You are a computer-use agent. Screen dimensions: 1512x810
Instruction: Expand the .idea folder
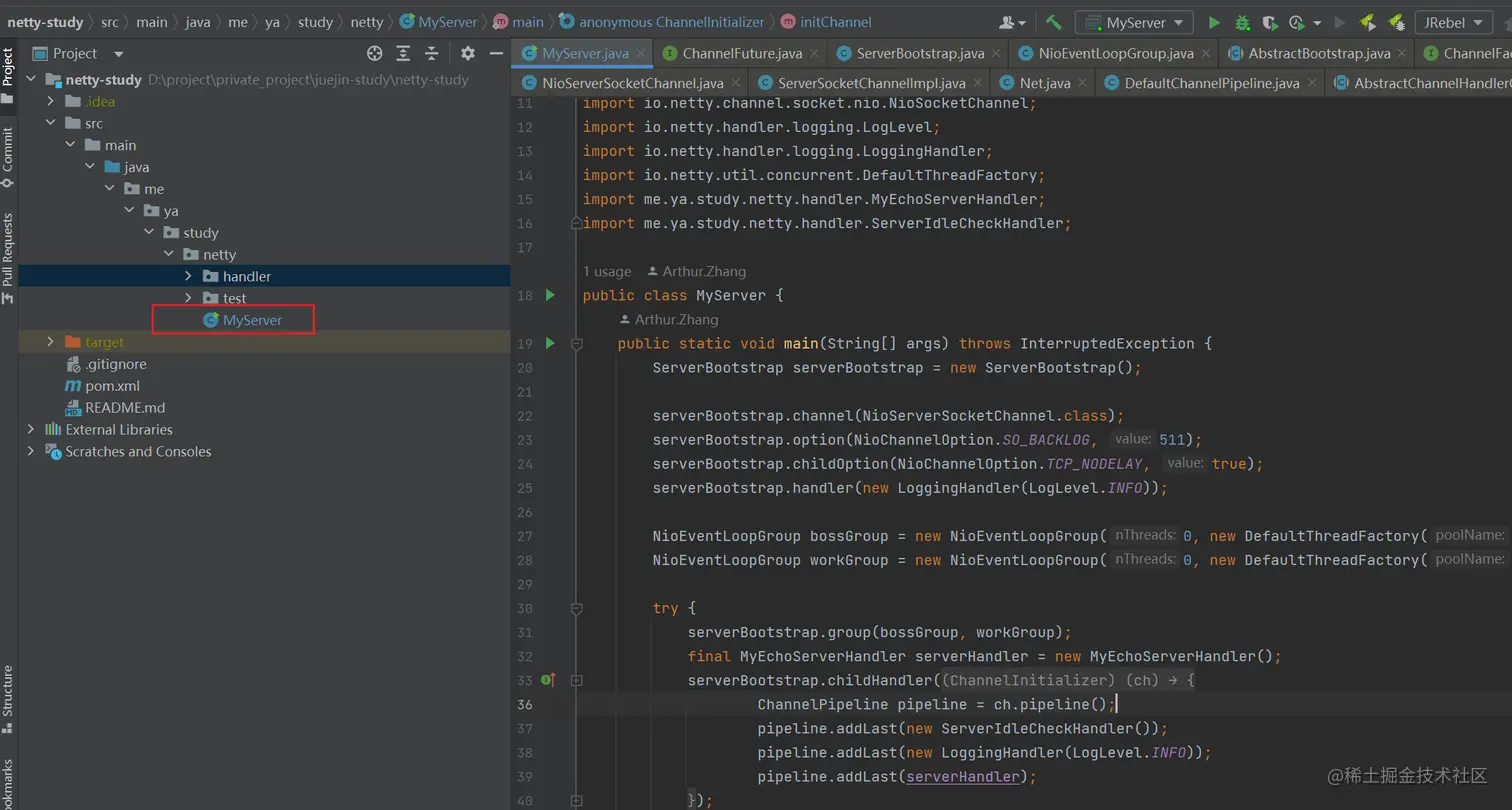[51, 101]
